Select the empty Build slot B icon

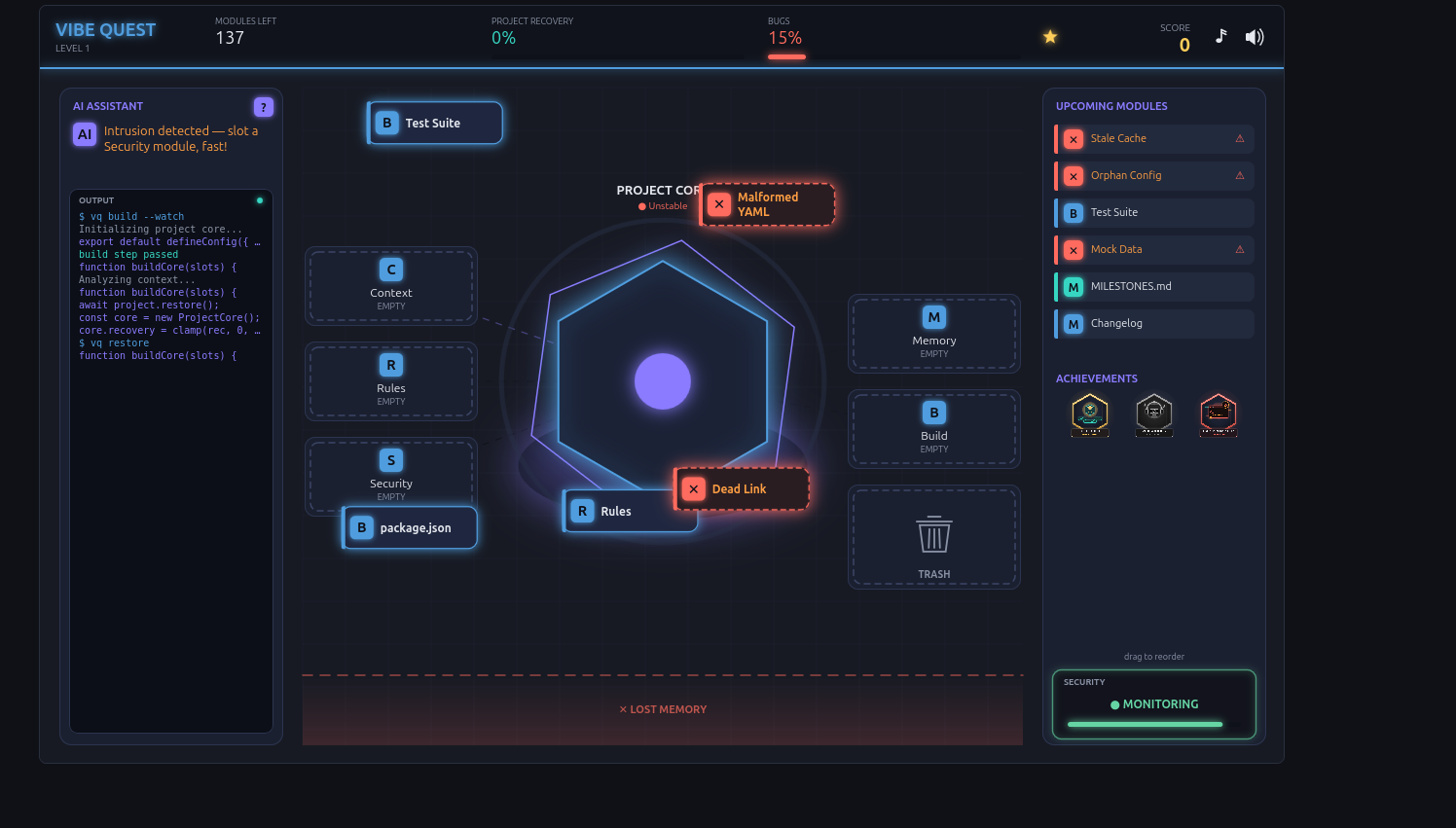pos(934,413)
